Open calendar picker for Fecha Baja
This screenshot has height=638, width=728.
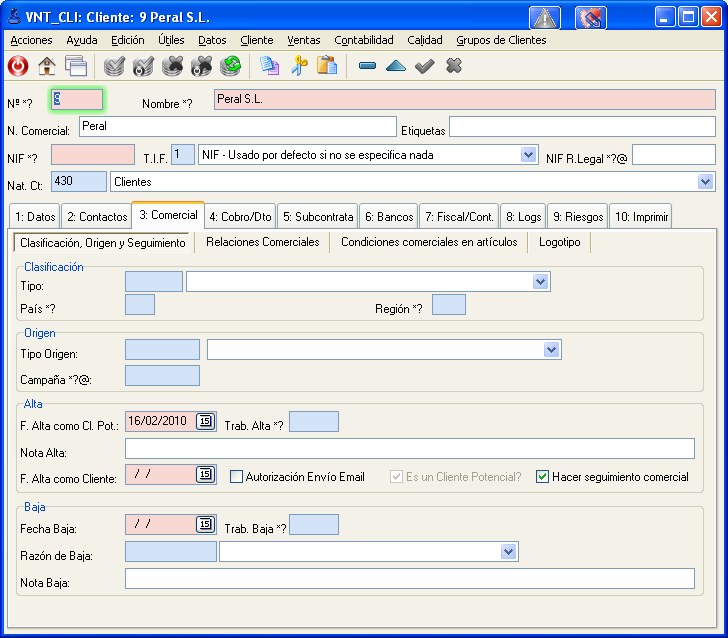[x=205, y=524]
